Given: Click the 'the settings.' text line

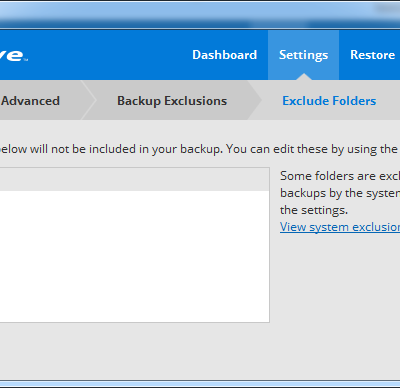Looking at the screenshot, I should click(x=314, y=210).
